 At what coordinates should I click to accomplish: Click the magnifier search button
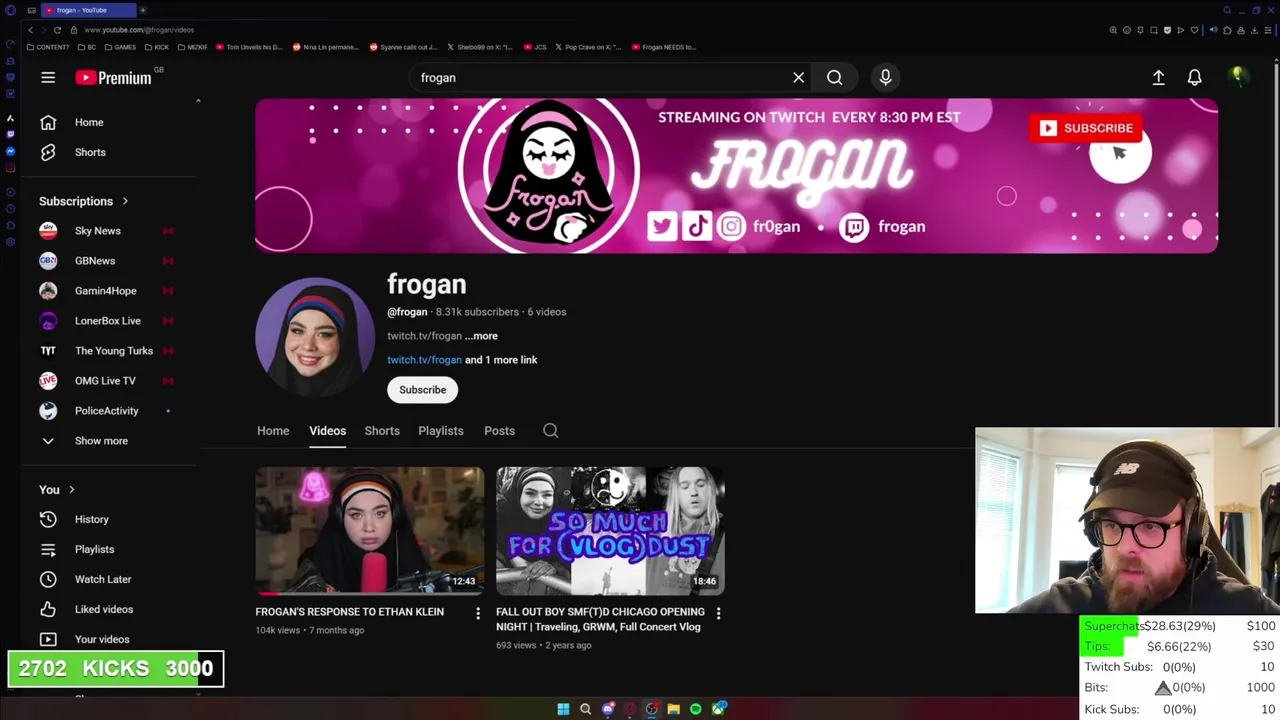(834, 77)
